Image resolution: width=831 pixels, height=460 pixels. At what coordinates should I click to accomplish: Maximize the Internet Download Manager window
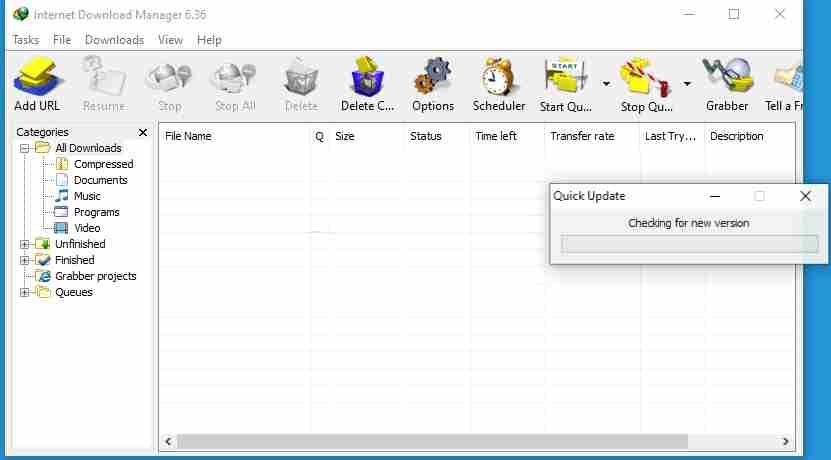[734, 14]
